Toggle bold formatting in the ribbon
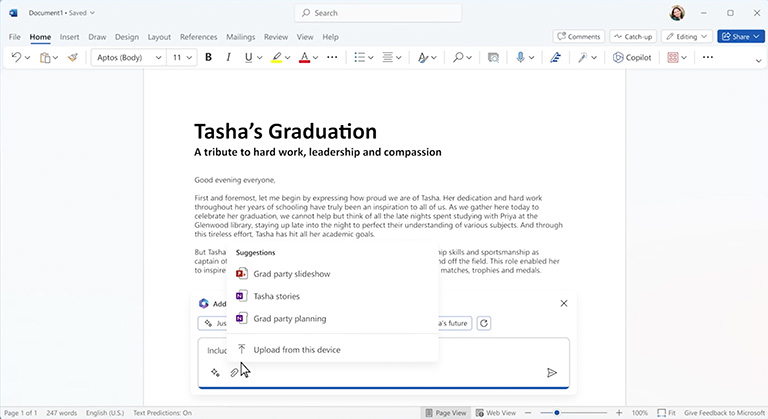This screenshot has height=419, width=768. point(209,58)
